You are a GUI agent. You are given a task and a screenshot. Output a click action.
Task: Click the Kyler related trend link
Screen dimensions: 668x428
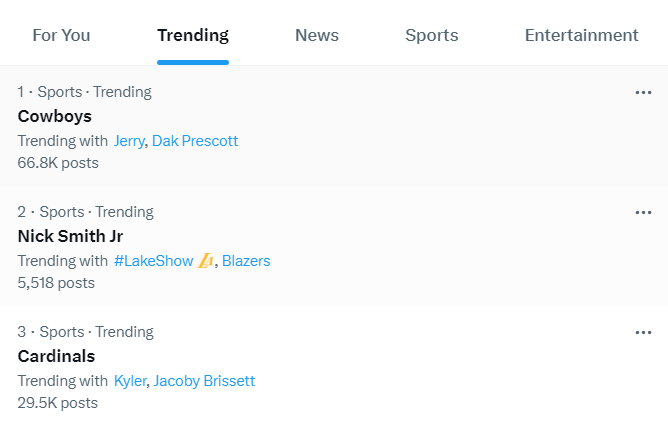(130, 381)
